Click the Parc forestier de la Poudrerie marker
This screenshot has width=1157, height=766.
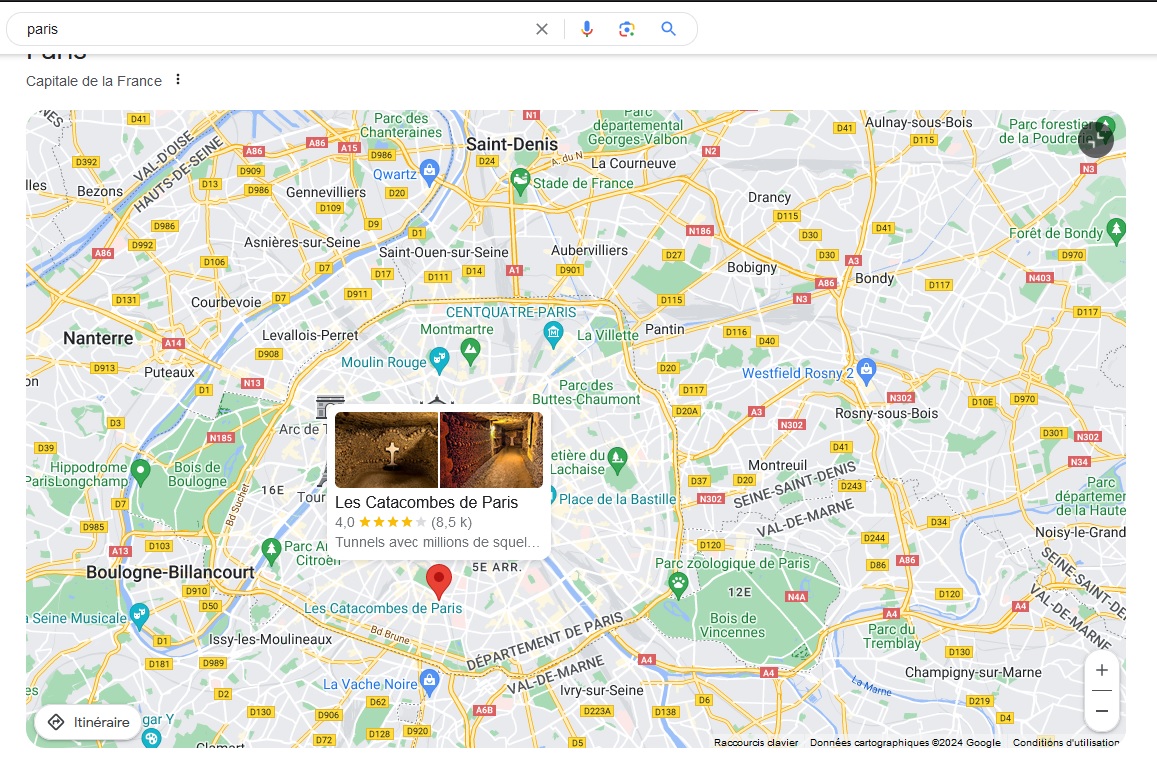[1105, 128]
